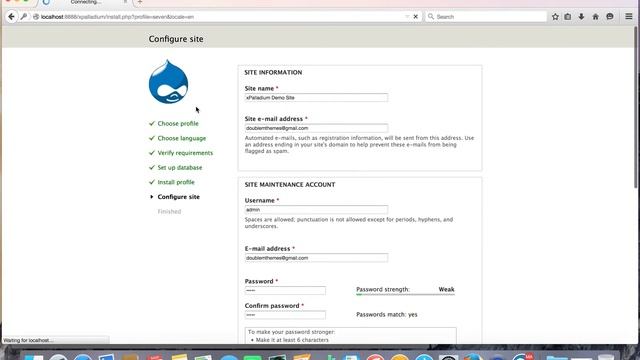The width and height of the screenshot is (640, 360).
Task: Open the address bar history dropdown arrow
Action: click(x=407, y=17)
